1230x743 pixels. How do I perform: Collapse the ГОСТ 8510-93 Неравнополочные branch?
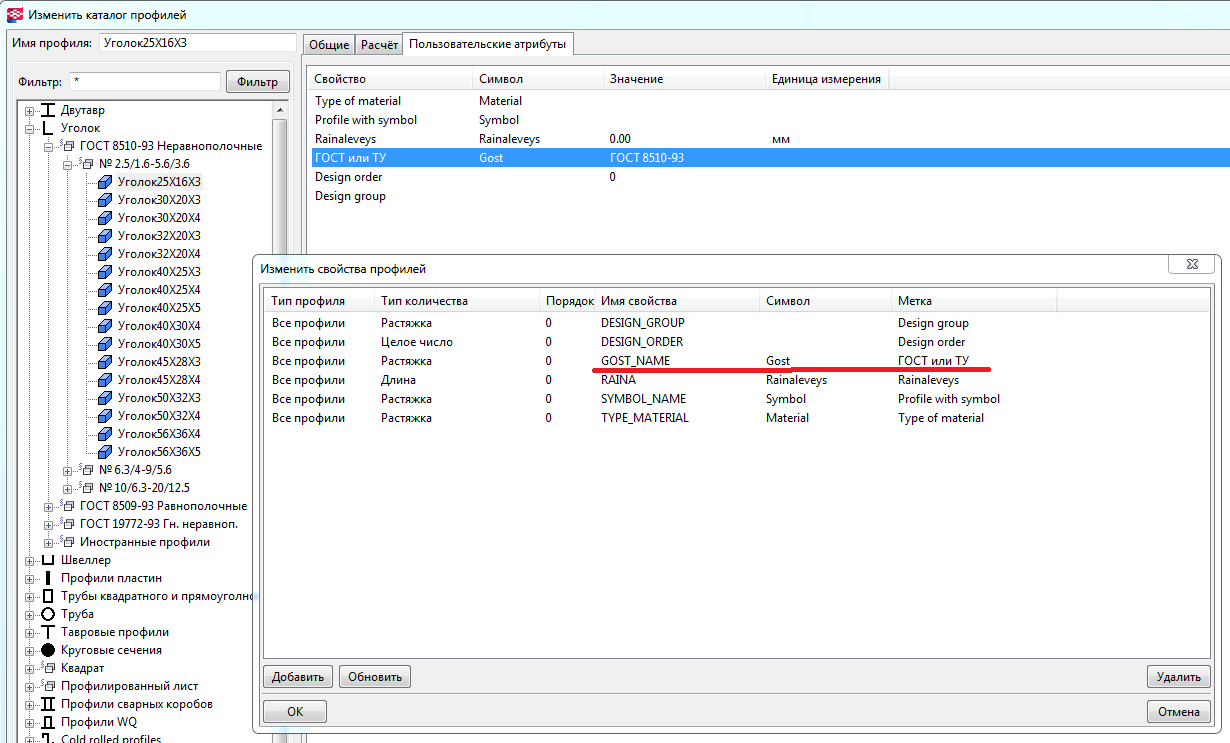pos(48,146)
